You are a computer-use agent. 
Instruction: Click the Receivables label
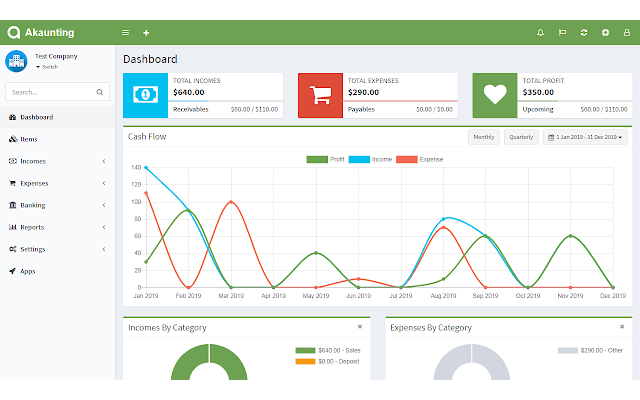point(191,109)
